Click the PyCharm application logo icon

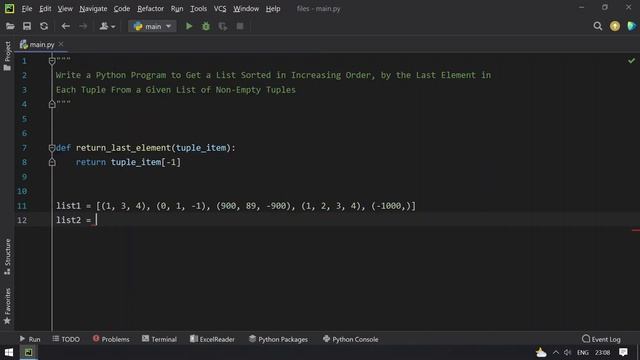[9, 8]
